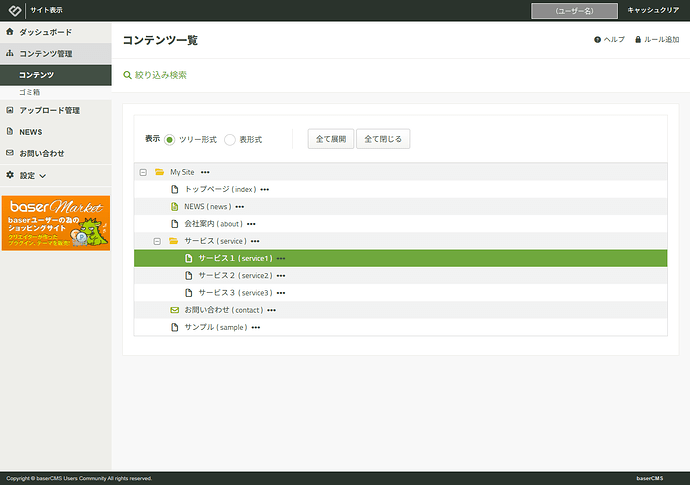The height and width of the screenshot is (485, 690).
Task: Click the コンテンツ管理 sitemap icon
Action: coord(10,53)
